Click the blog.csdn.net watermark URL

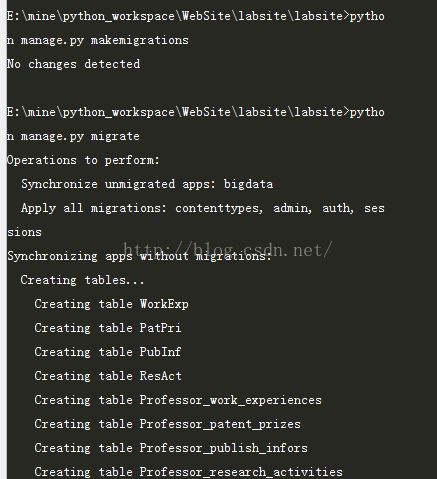228,250
